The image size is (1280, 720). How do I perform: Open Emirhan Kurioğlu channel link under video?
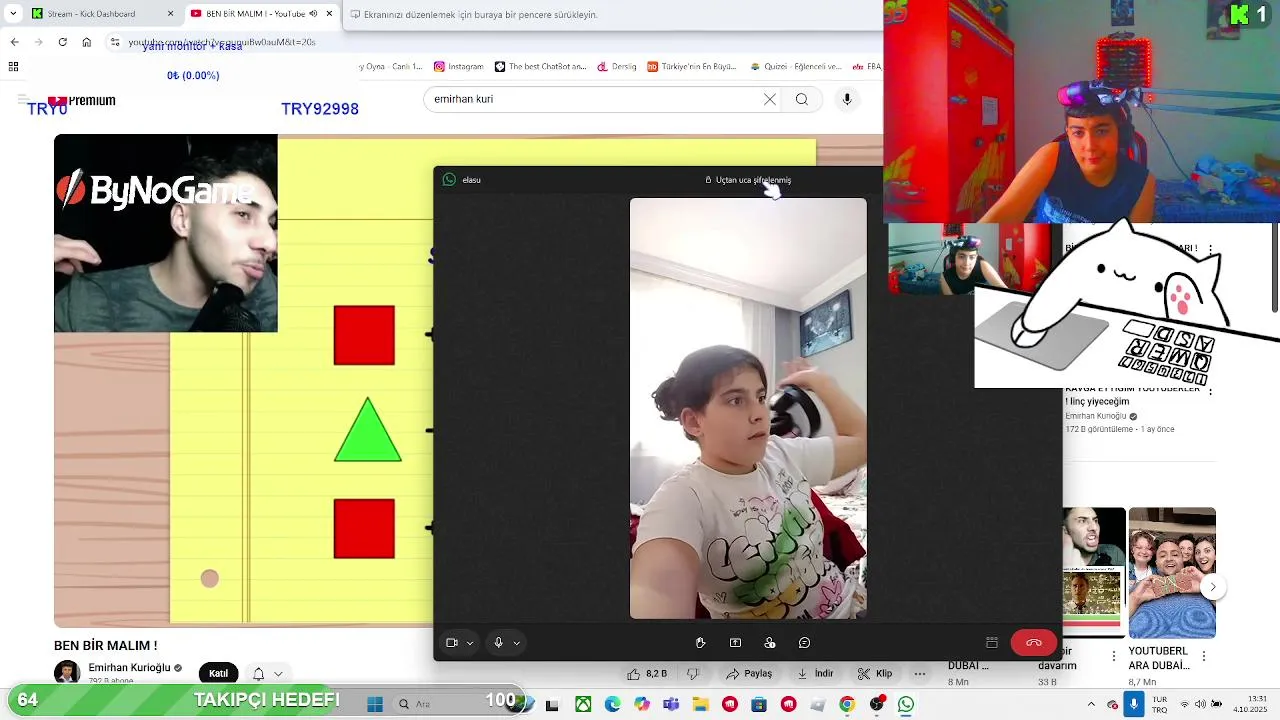point(130,668)
